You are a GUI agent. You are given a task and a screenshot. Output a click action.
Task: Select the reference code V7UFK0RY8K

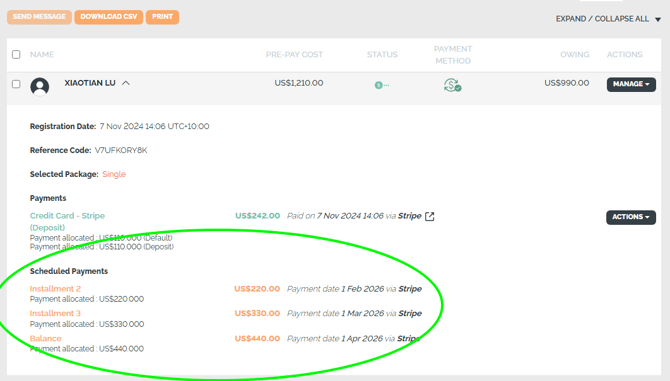(121, 150)
